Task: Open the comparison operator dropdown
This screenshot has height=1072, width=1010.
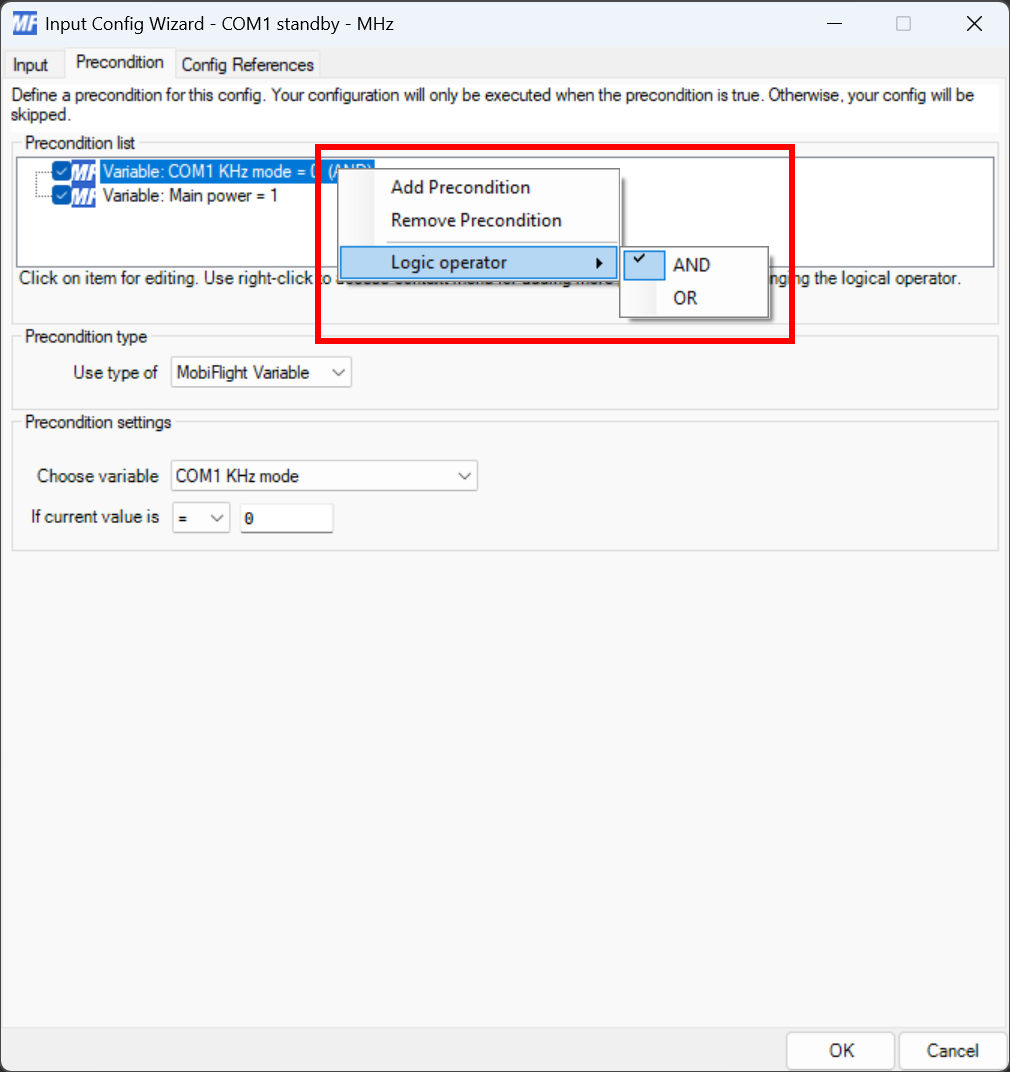Action: [x=201, y=518]
